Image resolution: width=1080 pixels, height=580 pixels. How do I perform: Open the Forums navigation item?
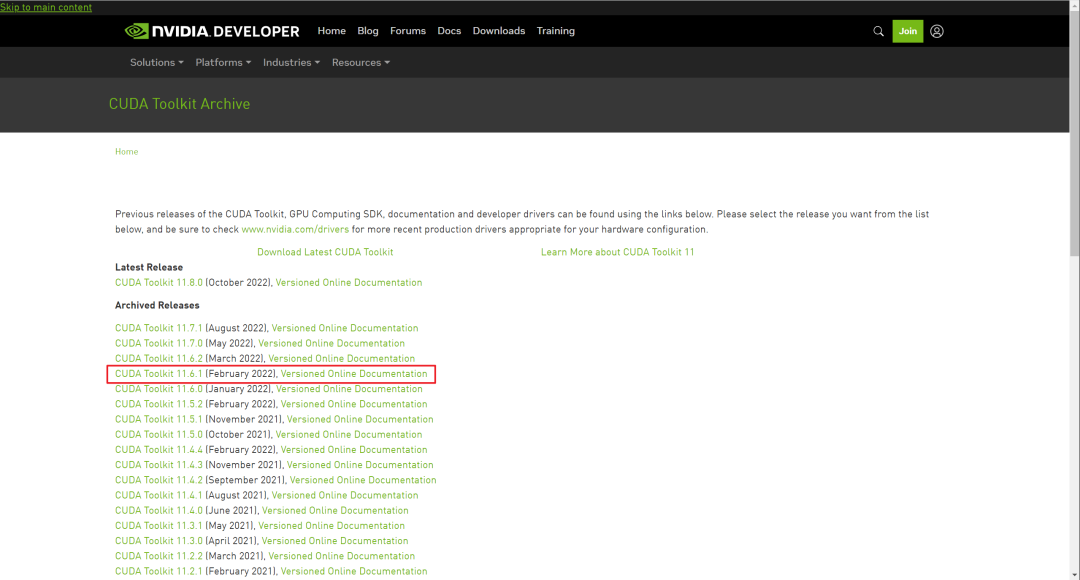[x=408, y=31]
